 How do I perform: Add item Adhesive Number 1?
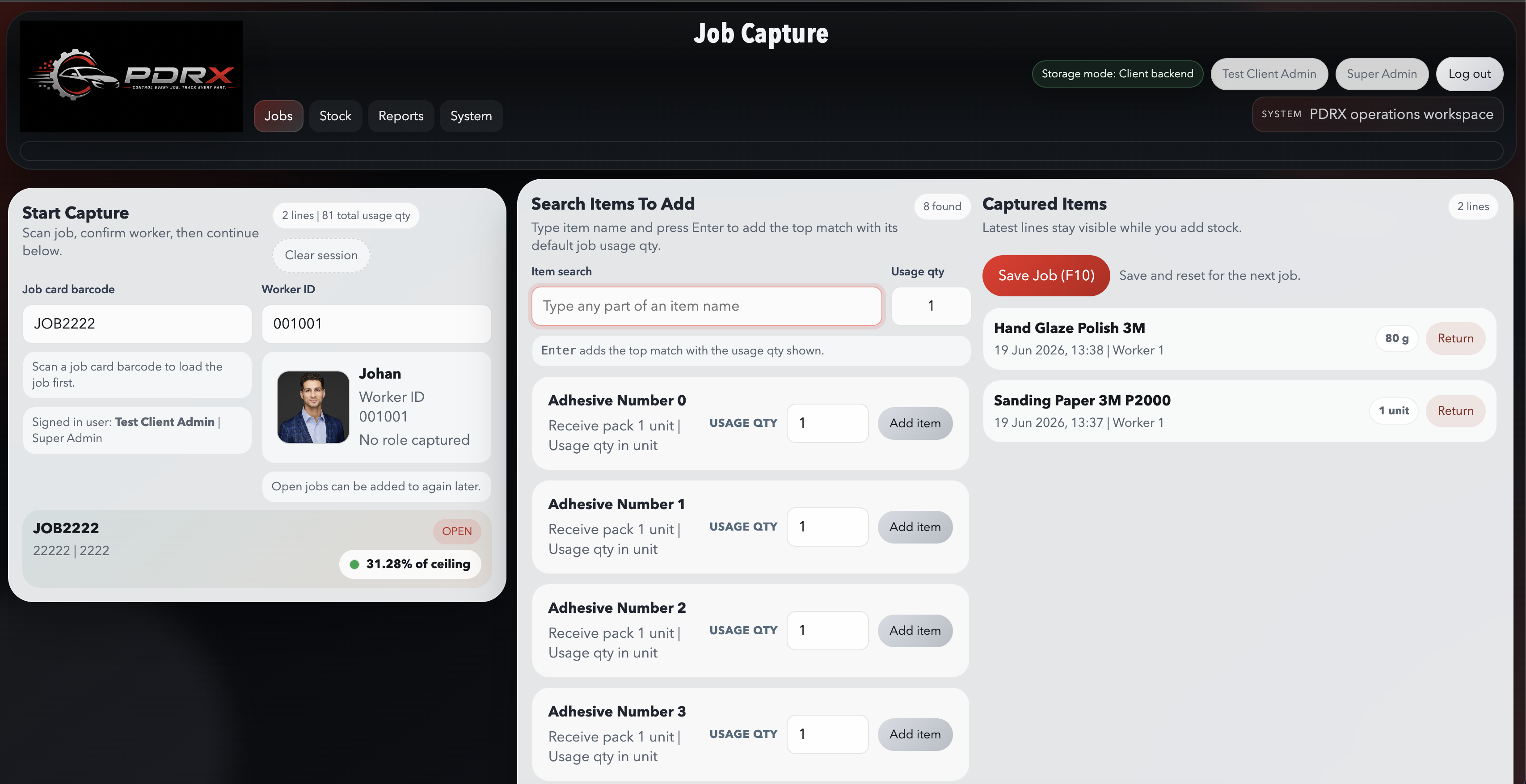click(x=915, y=527)
